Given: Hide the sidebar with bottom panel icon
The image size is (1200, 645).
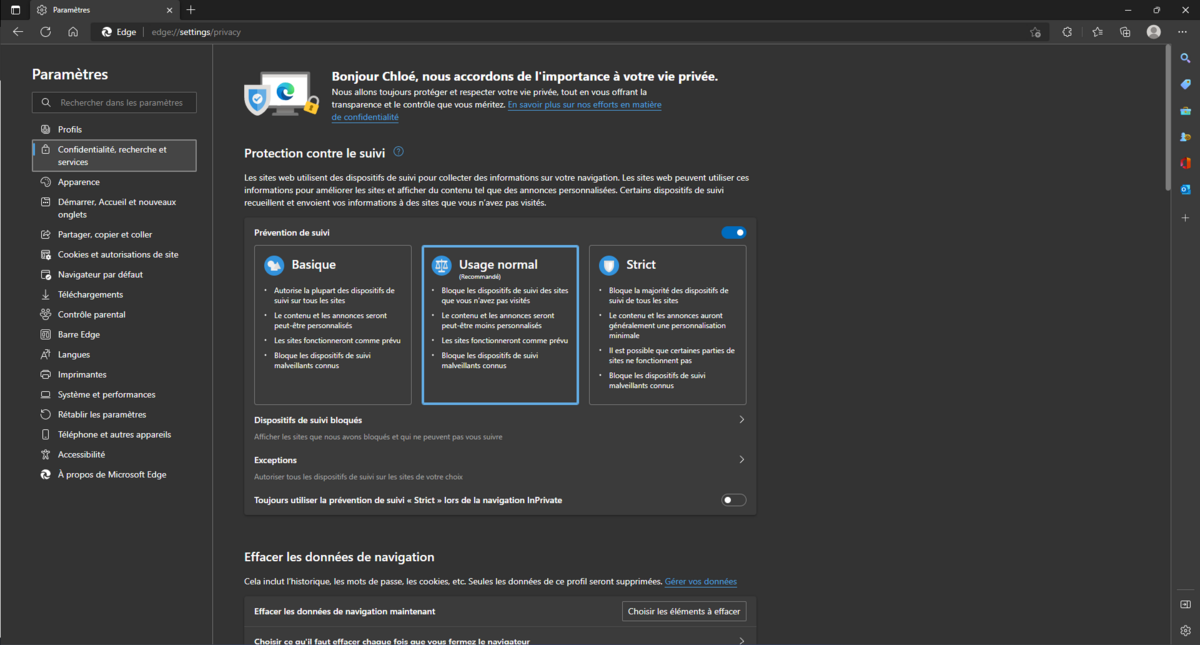Looking at the screenshot, I should [1186, 604].
